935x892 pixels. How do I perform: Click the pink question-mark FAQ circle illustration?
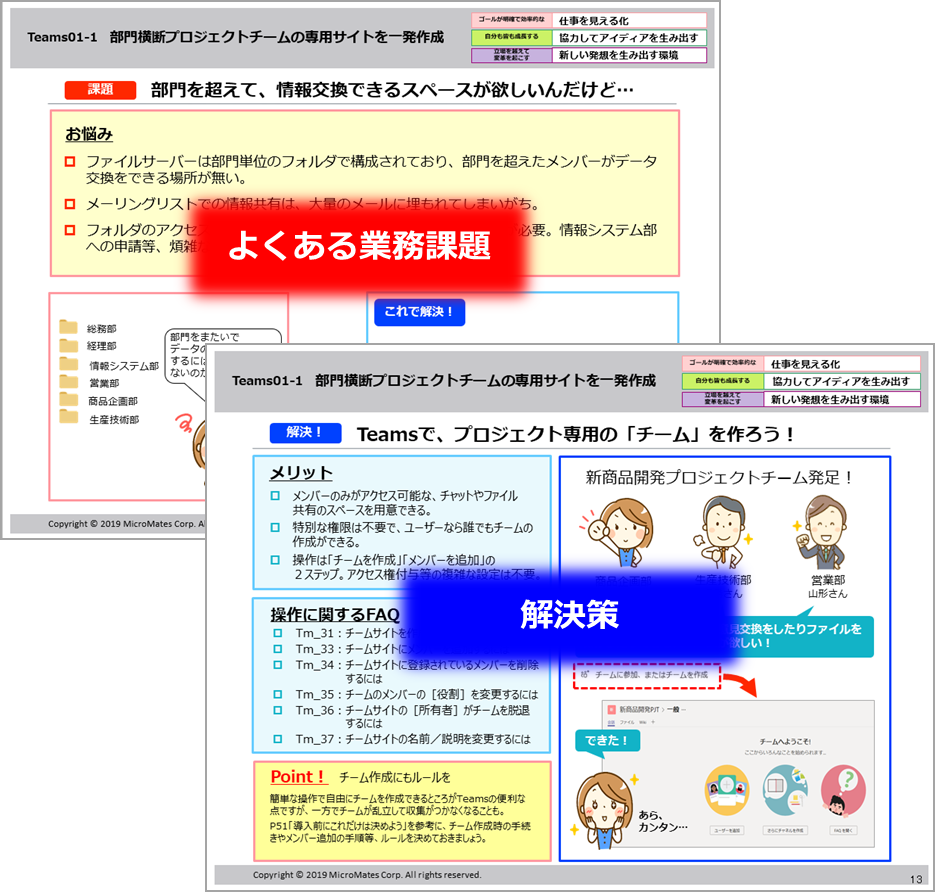point(843,791)
